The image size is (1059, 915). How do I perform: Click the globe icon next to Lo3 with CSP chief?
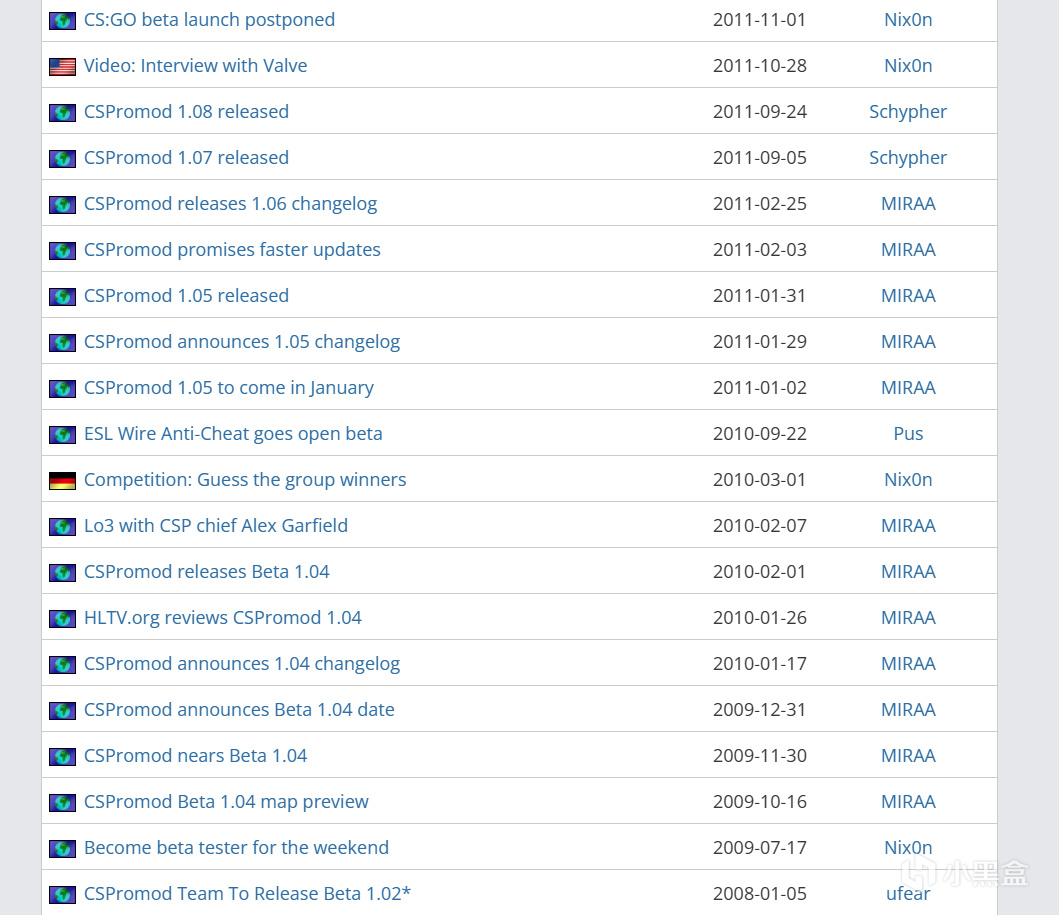62,527
